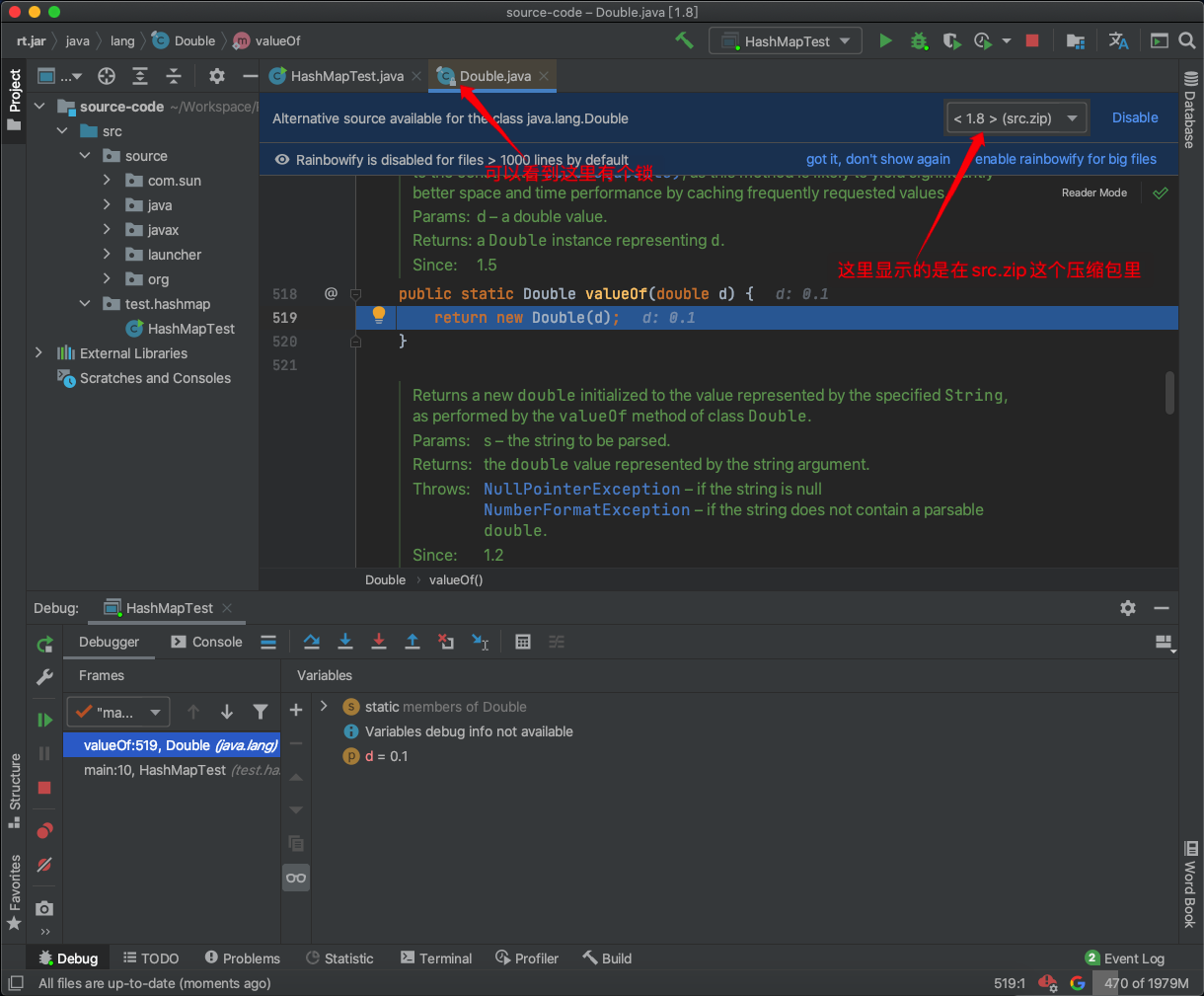Click got it, don't show again link
The height and width of the screenshot is (996, 1204).
tap(878, 159)
